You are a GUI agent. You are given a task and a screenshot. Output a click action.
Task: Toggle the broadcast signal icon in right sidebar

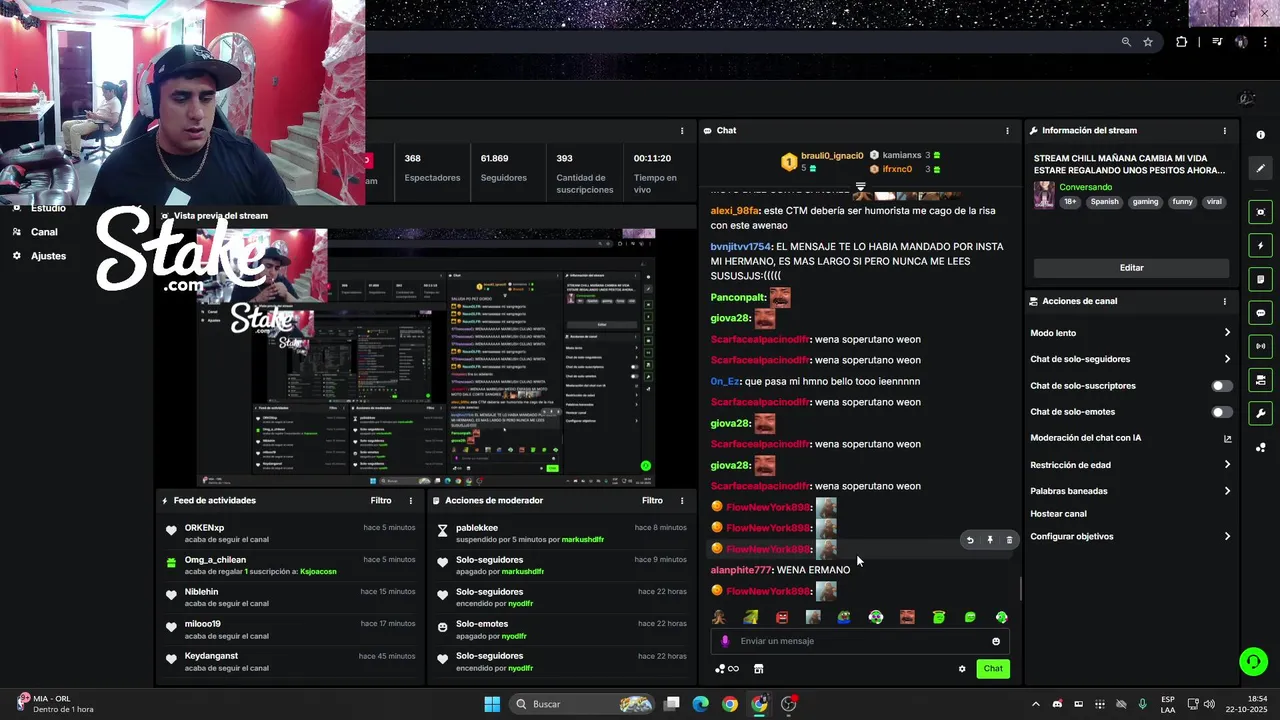1260,347
